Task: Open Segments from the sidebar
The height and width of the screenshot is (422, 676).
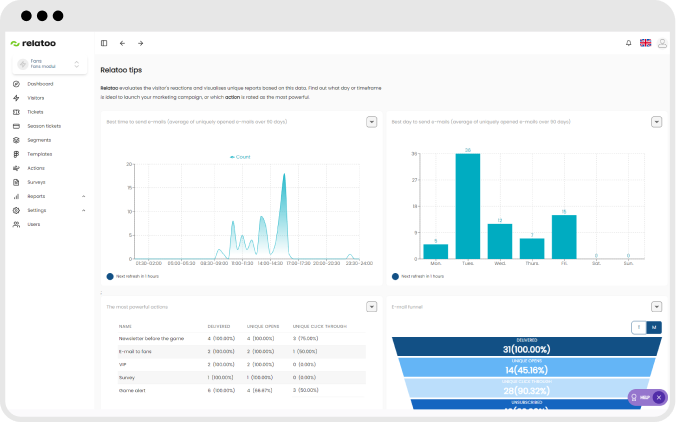Action: (39, 140)
